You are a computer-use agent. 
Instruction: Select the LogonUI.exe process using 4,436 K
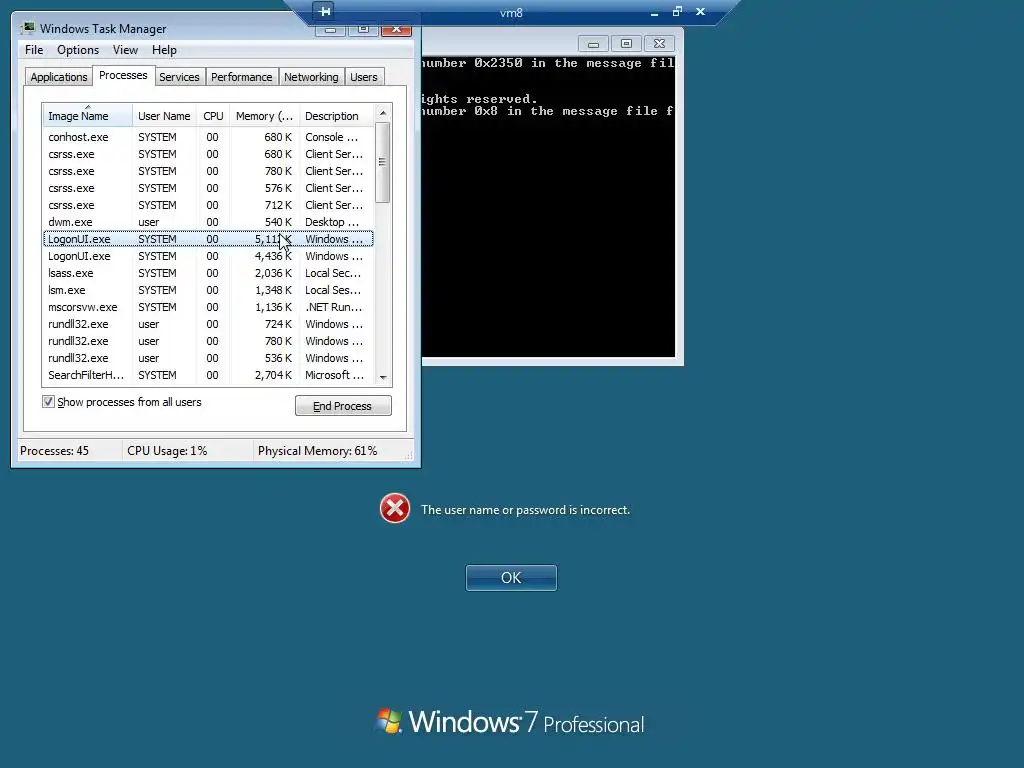[208, 256]
